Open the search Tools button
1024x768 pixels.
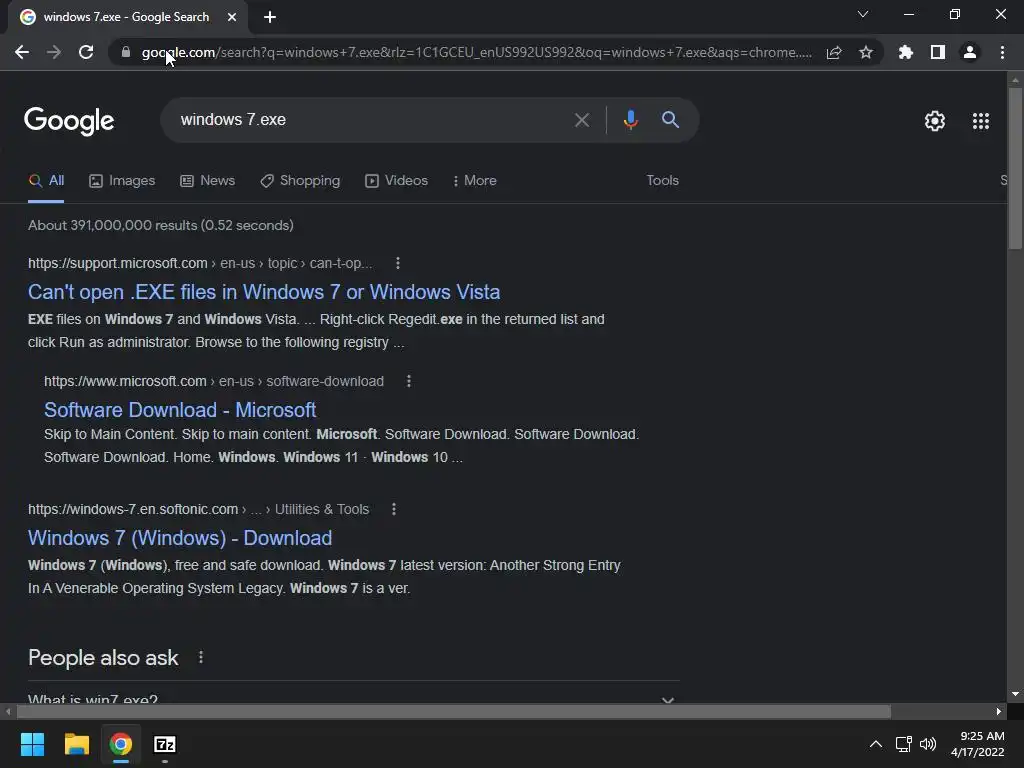662,181
